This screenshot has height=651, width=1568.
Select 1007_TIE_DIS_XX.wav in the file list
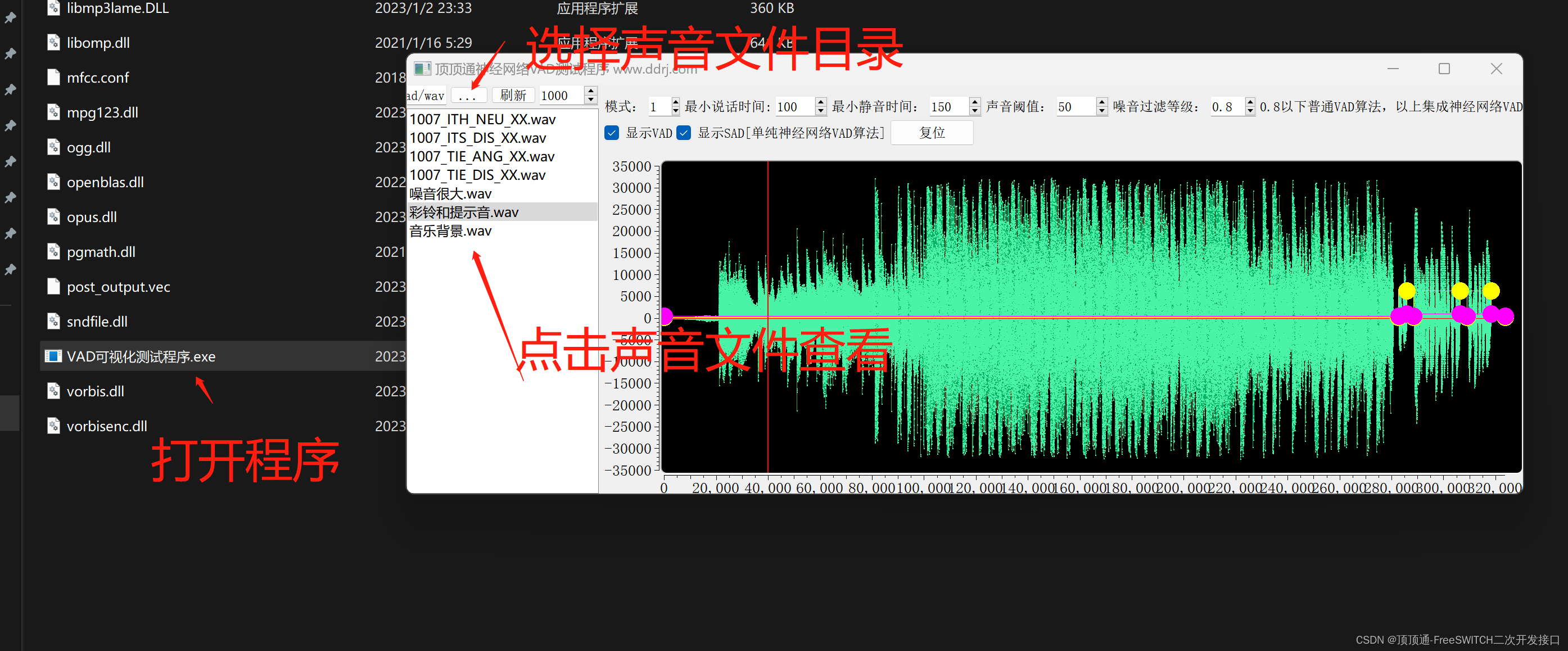pyautogui.click(x=502, y=175)
